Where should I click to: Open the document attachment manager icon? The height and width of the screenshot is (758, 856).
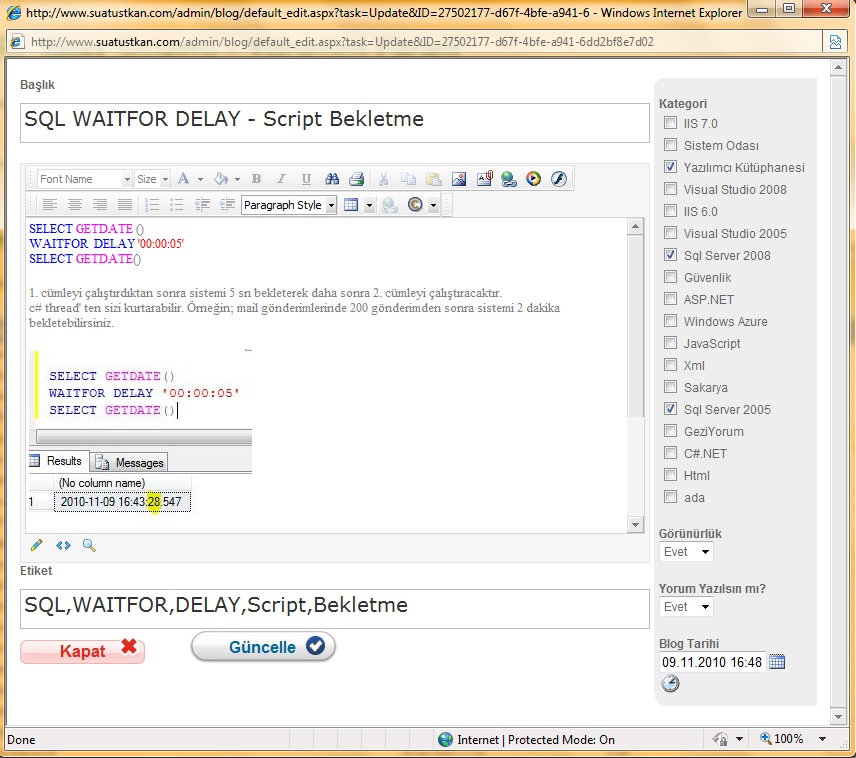tap(484, 179)
